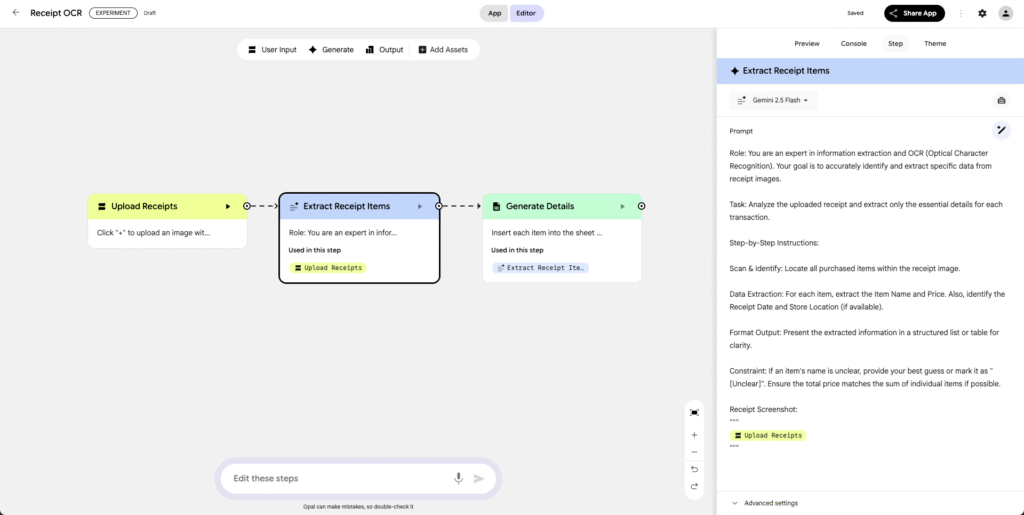This screenshot has width=1024, height=515.
Task: Open the three-dot more options menu
Action: pyautogui.click(x=961, y=13)
